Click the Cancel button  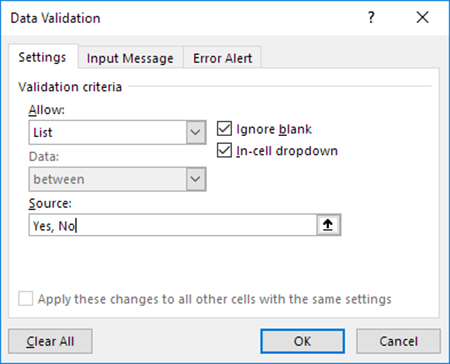[398, 341]
